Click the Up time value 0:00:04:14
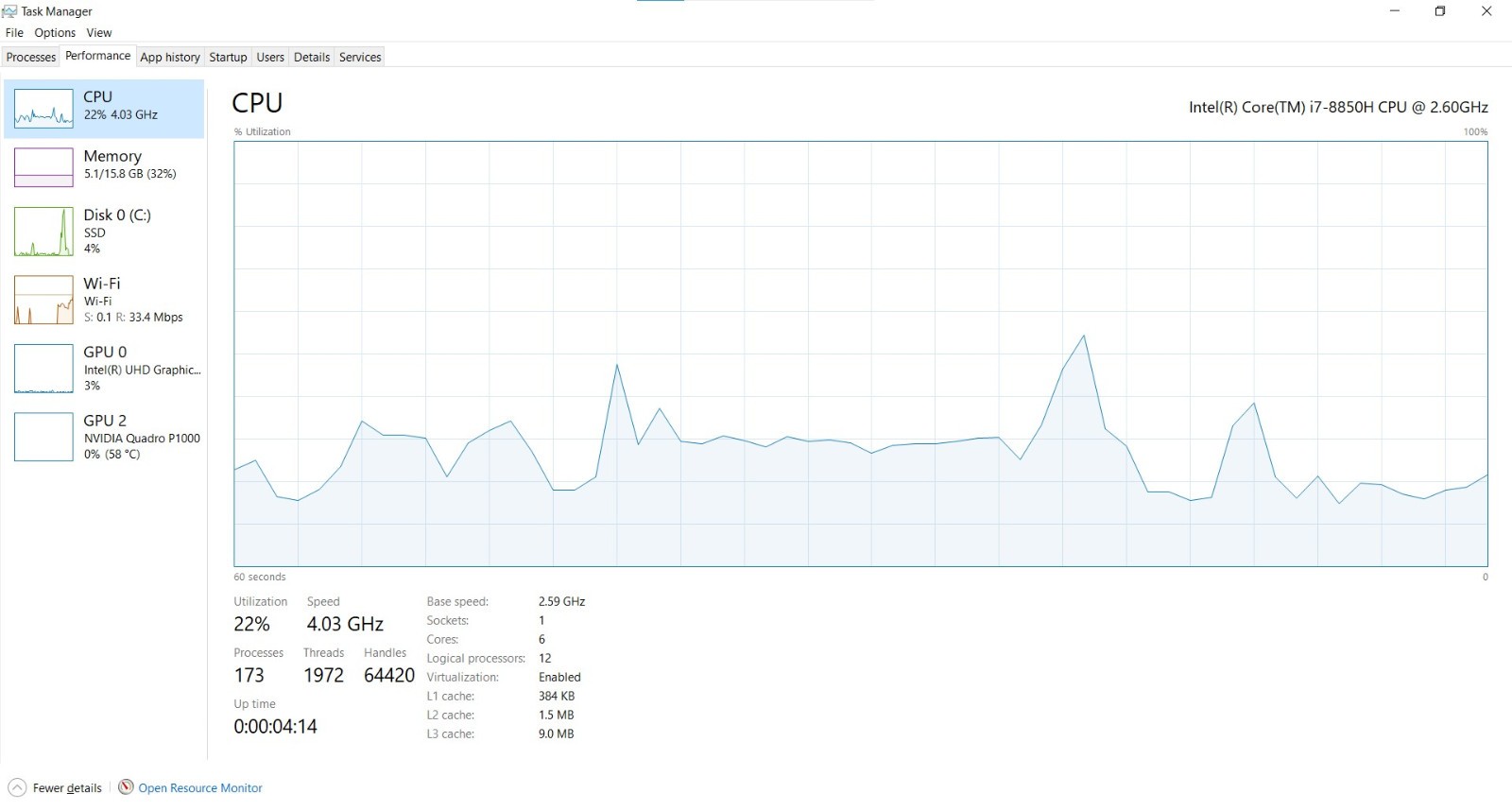This screenshot has height=811, width=1512. 275,726
